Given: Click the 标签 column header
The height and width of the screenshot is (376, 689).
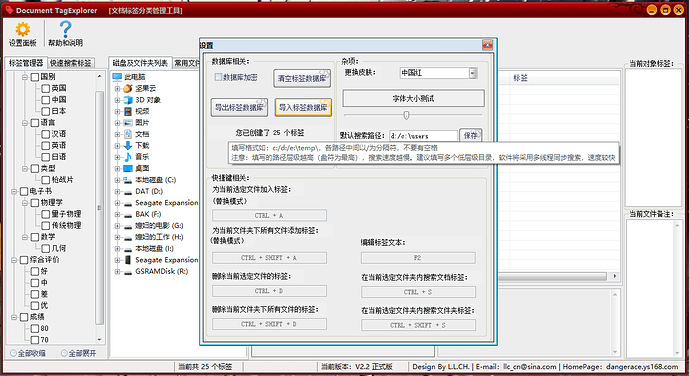Looking at the screenshot, I should [520, 78].
